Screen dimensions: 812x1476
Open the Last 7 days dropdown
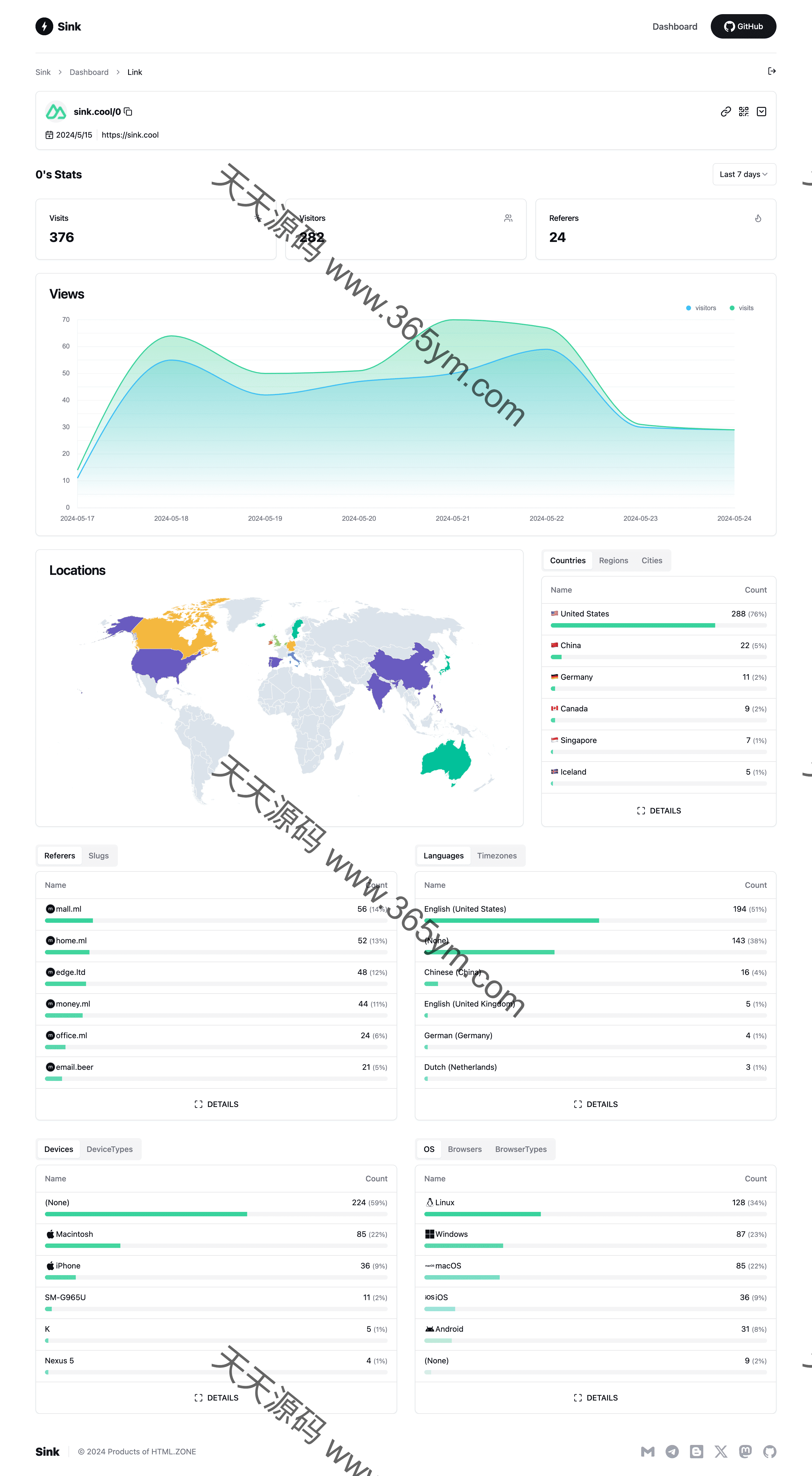pyautogui.click(x=743, y=175)
